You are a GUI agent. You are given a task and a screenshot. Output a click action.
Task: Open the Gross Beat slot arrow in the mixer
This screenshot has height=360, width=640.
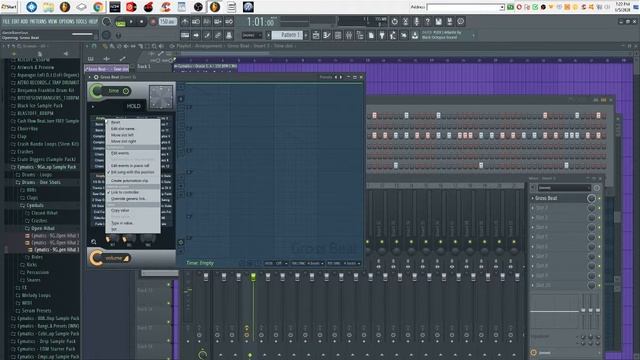[532, 198]
